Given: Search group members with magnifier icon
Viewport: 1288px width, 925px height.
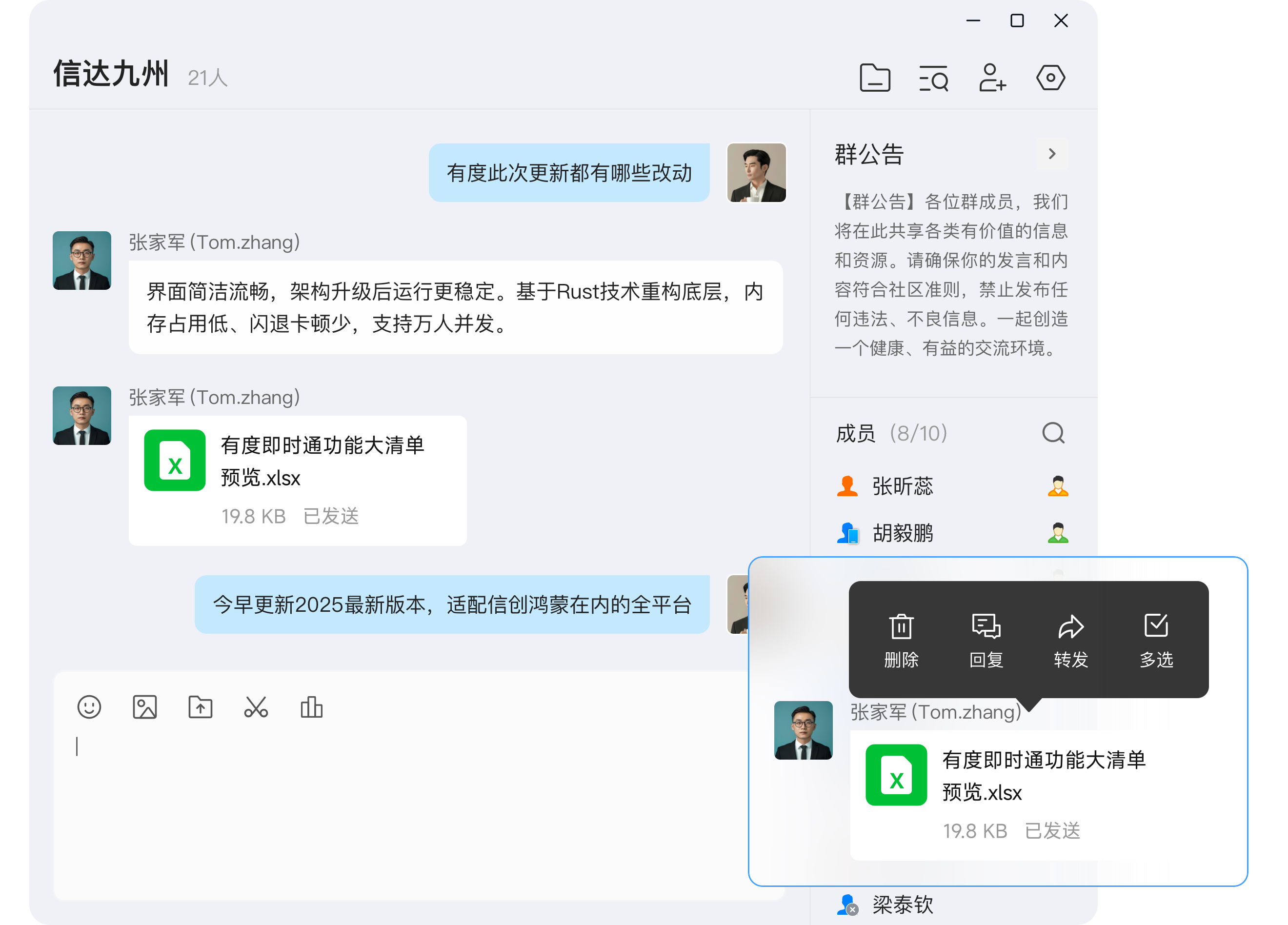Looking at the screenshot, I should coord(1053,433).
